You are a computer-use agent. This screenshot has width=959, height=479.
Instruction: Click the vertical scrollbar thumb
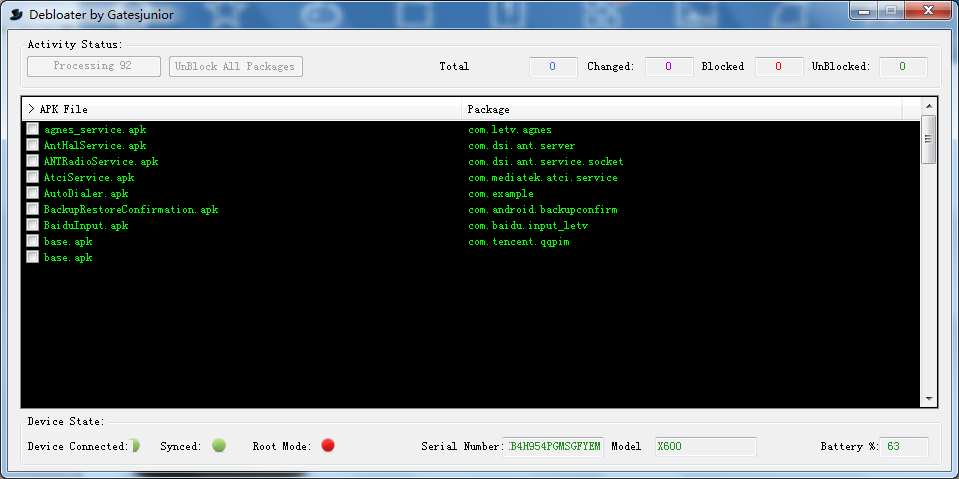[x=928, y=139]
